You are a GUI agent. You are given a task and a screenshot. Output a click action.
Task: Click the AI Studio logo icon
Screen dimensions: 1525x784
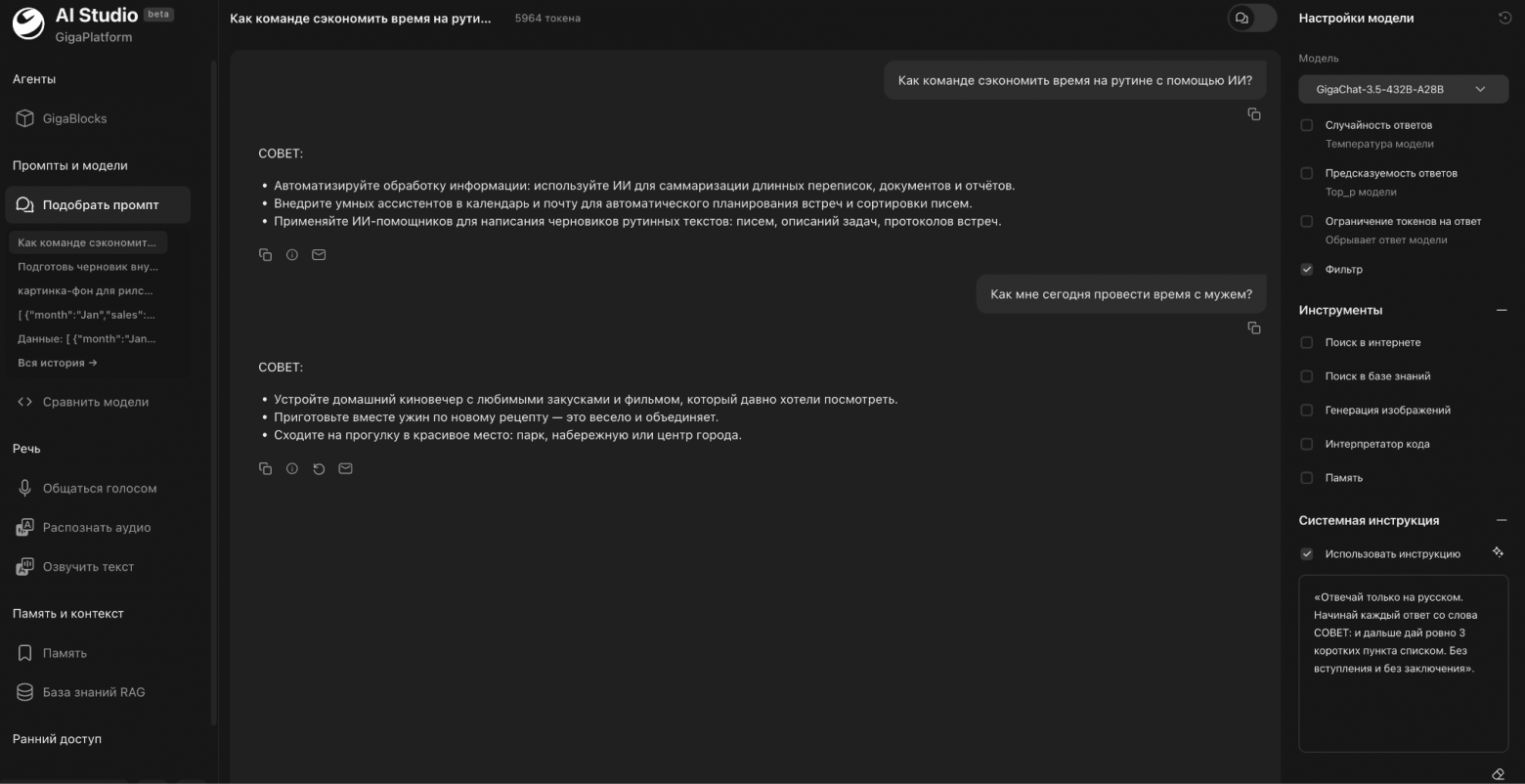pyautogui.click(x=28, y=24)
